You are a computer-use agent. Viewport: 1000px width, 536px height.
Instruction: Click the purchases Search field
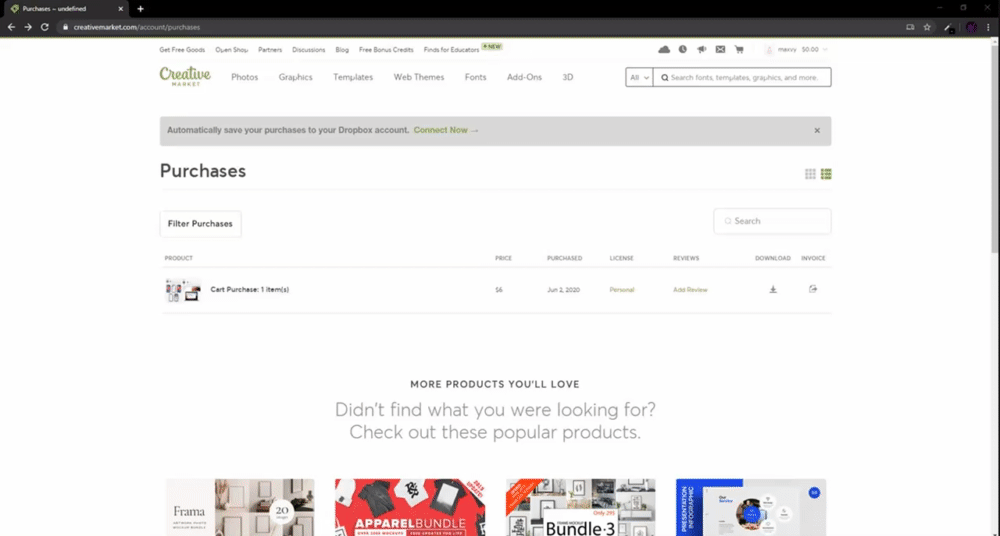click(772, 221)
